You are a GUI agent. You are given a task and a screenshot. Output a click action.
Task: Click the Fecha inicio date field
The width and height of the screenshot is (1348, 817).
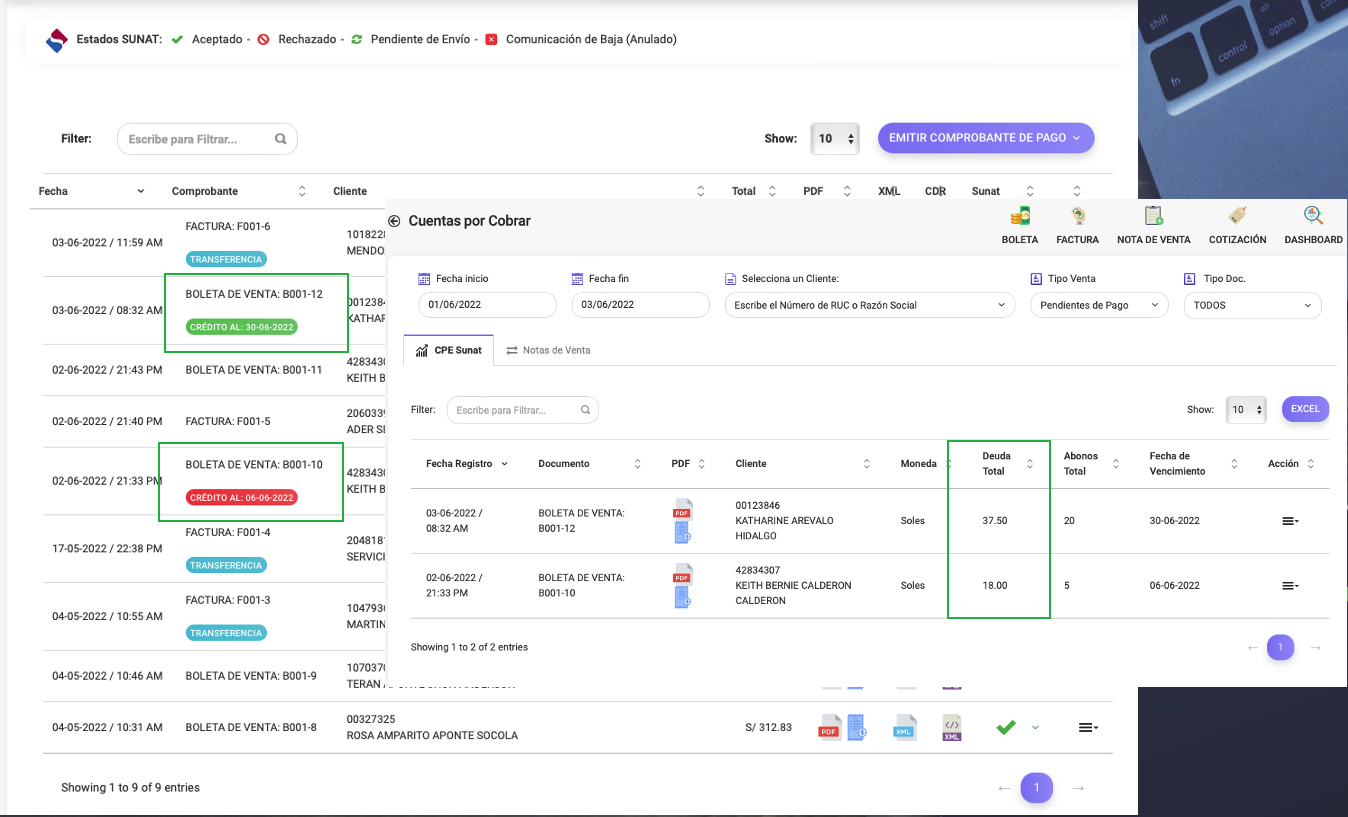tap(487, 305)
